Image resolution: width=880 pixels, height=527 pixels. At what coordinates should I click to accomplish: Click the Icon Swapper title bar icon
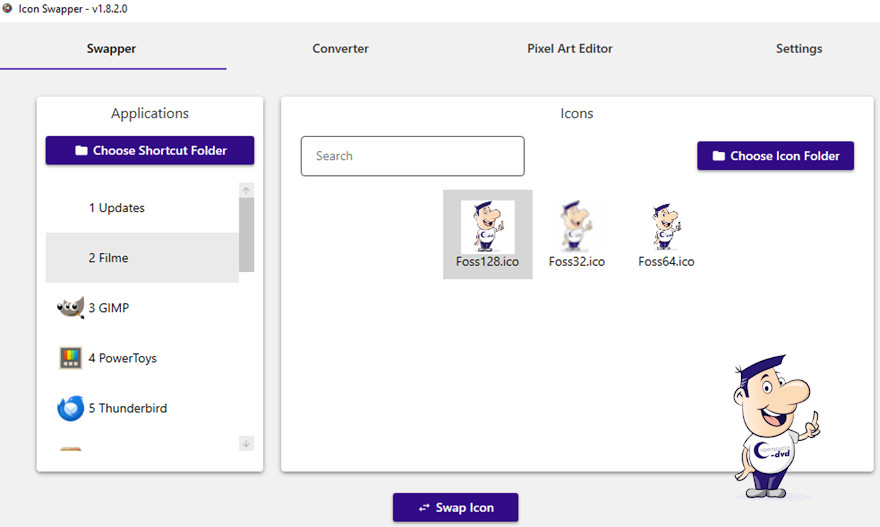click(8, 9)
